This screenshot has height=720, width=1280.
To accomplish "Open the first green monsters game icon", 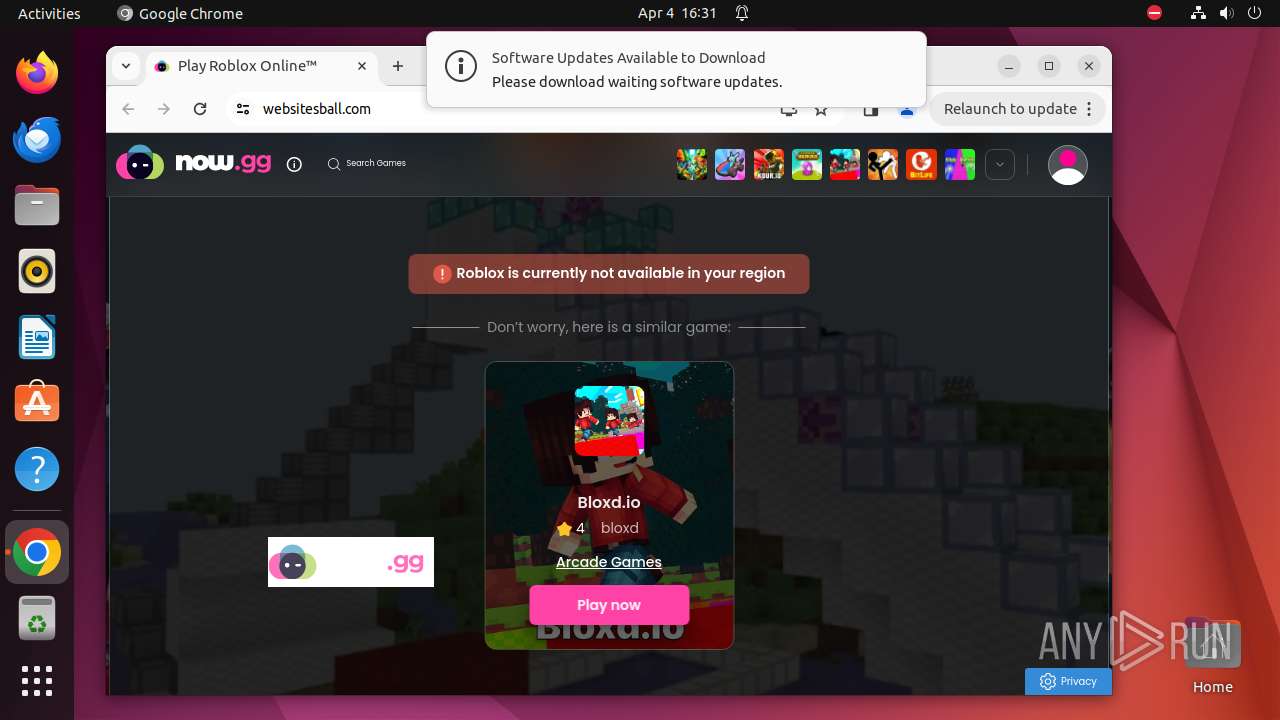I will 692,164.
